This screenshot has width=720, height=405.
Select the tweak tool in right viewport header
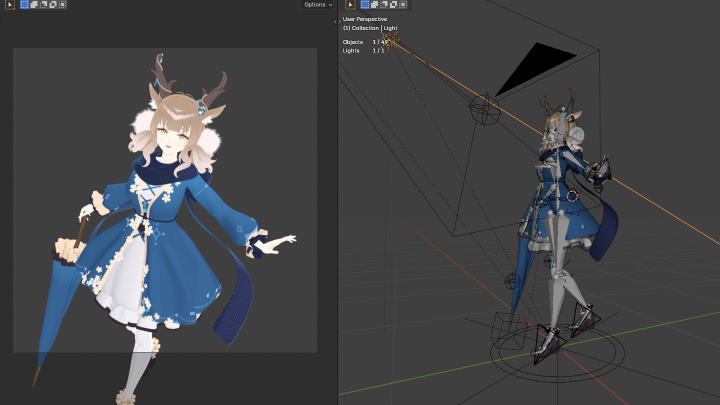tap(350, 5)
